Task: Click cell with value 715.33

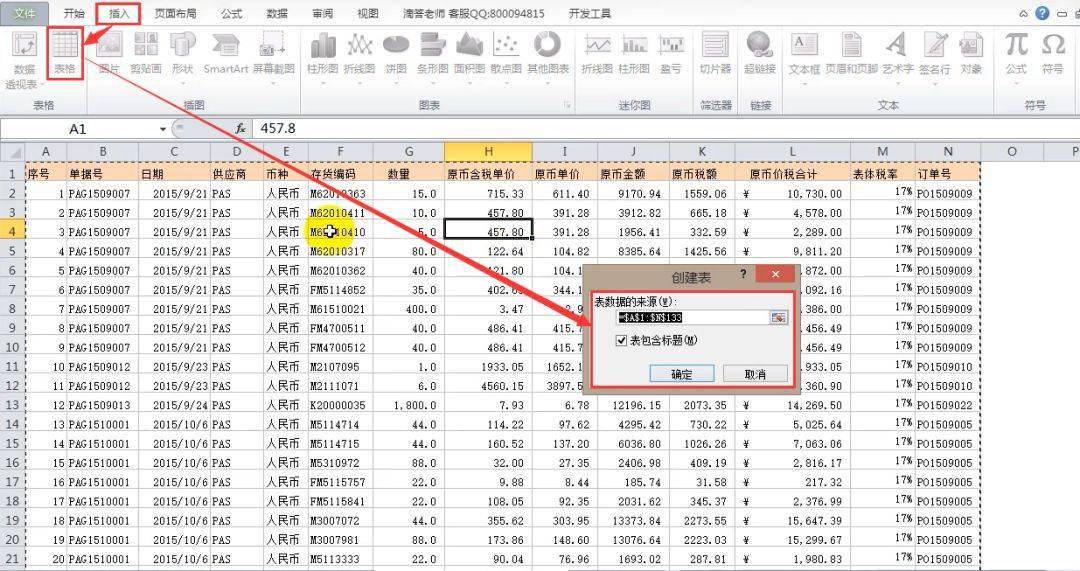Action: tap(488, 194)
